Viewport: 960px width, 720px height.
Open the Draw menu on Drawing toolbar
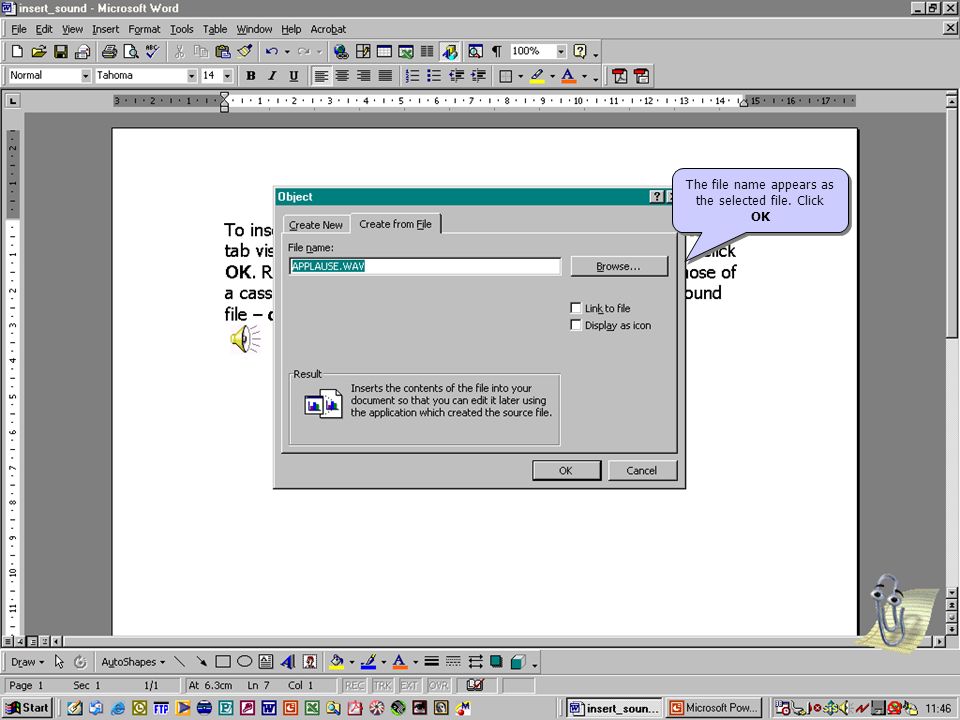pos(28,662)
